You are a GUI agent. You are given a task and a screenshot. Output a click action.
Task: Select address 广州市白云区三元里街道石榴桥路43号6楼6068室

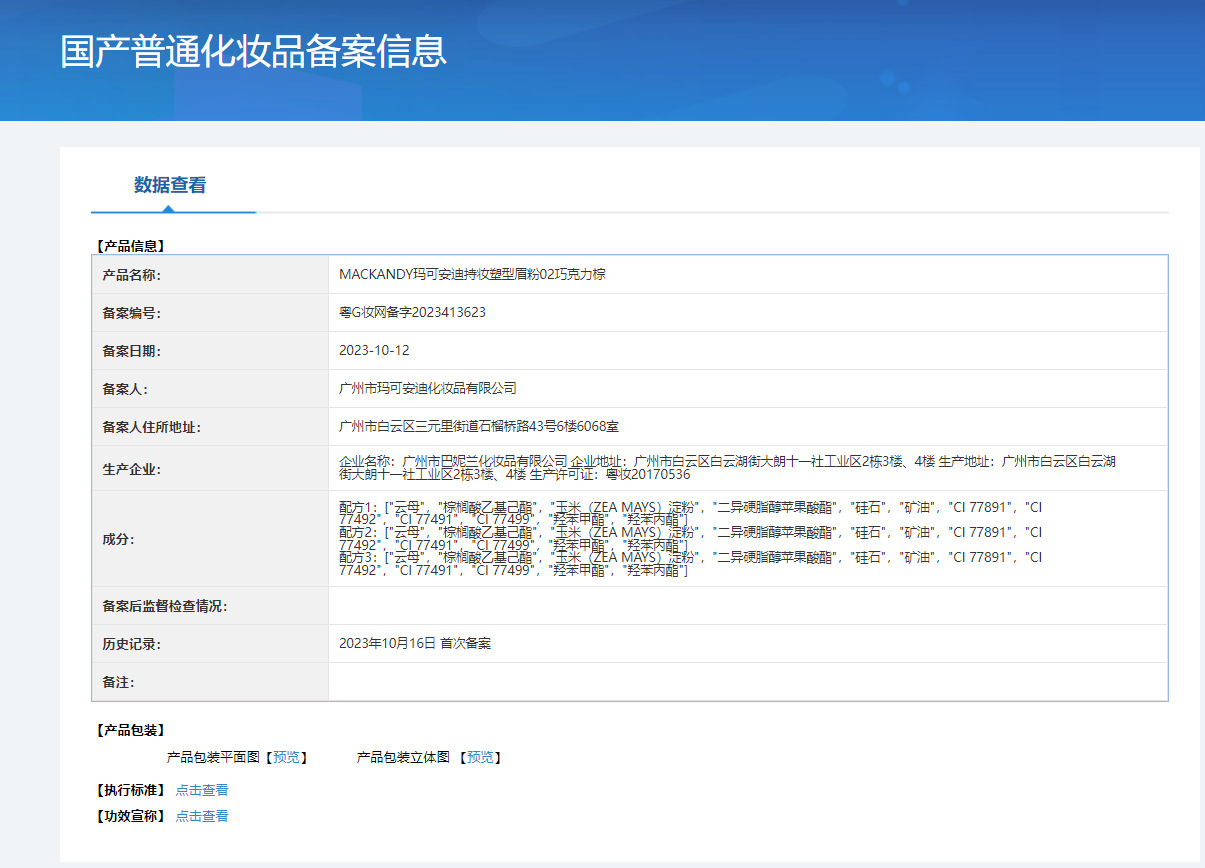pos(479,427)
